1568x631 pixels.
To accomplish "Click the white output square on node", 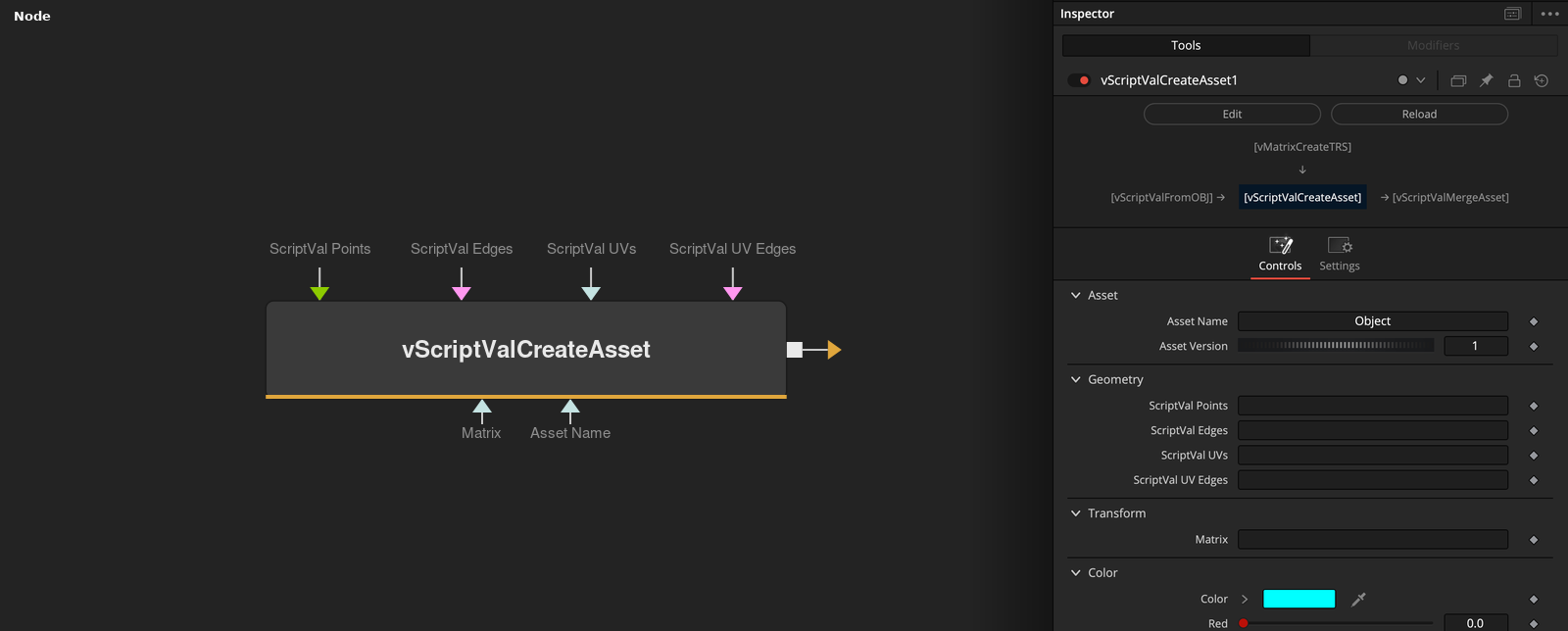I will (x=795, y=350).
